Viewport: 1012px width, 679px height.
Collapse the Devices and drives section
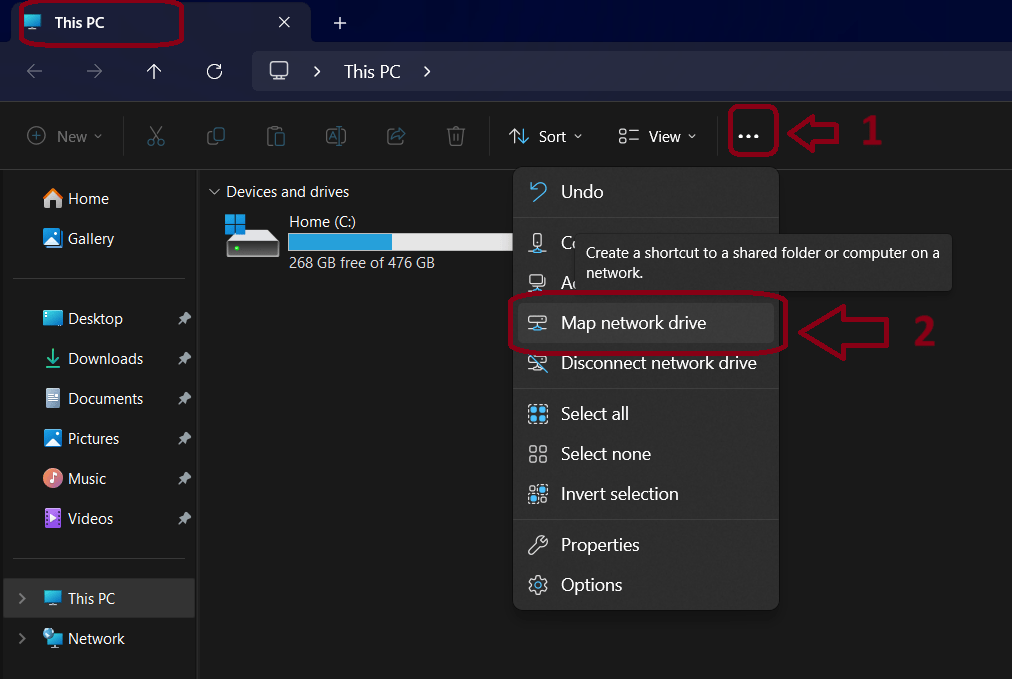coord(214,191)
